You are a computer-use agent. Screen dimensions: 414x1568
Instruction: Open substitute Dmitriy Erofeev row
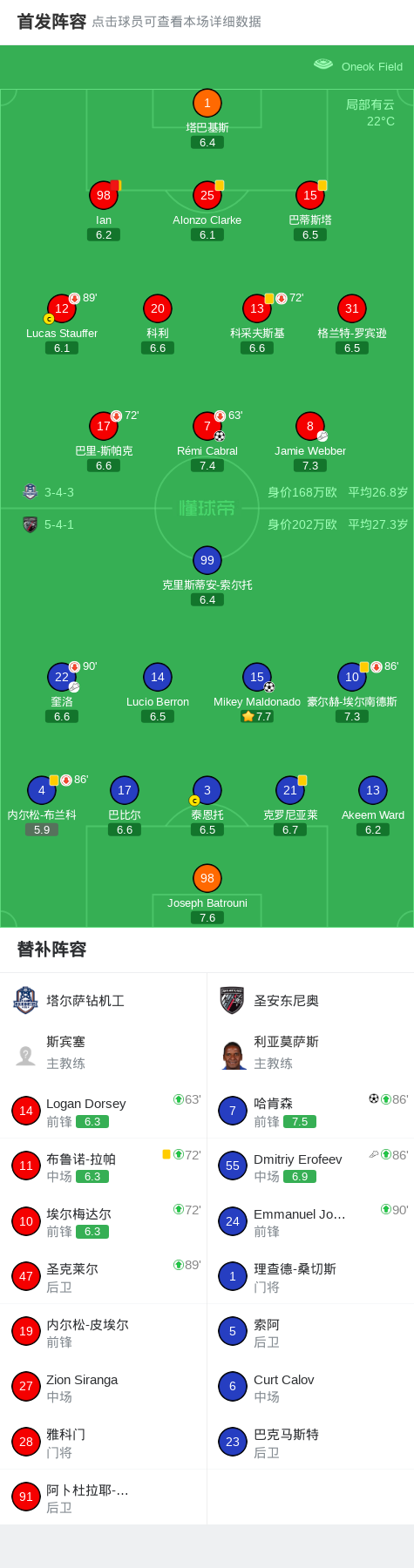click(310, 1166)
